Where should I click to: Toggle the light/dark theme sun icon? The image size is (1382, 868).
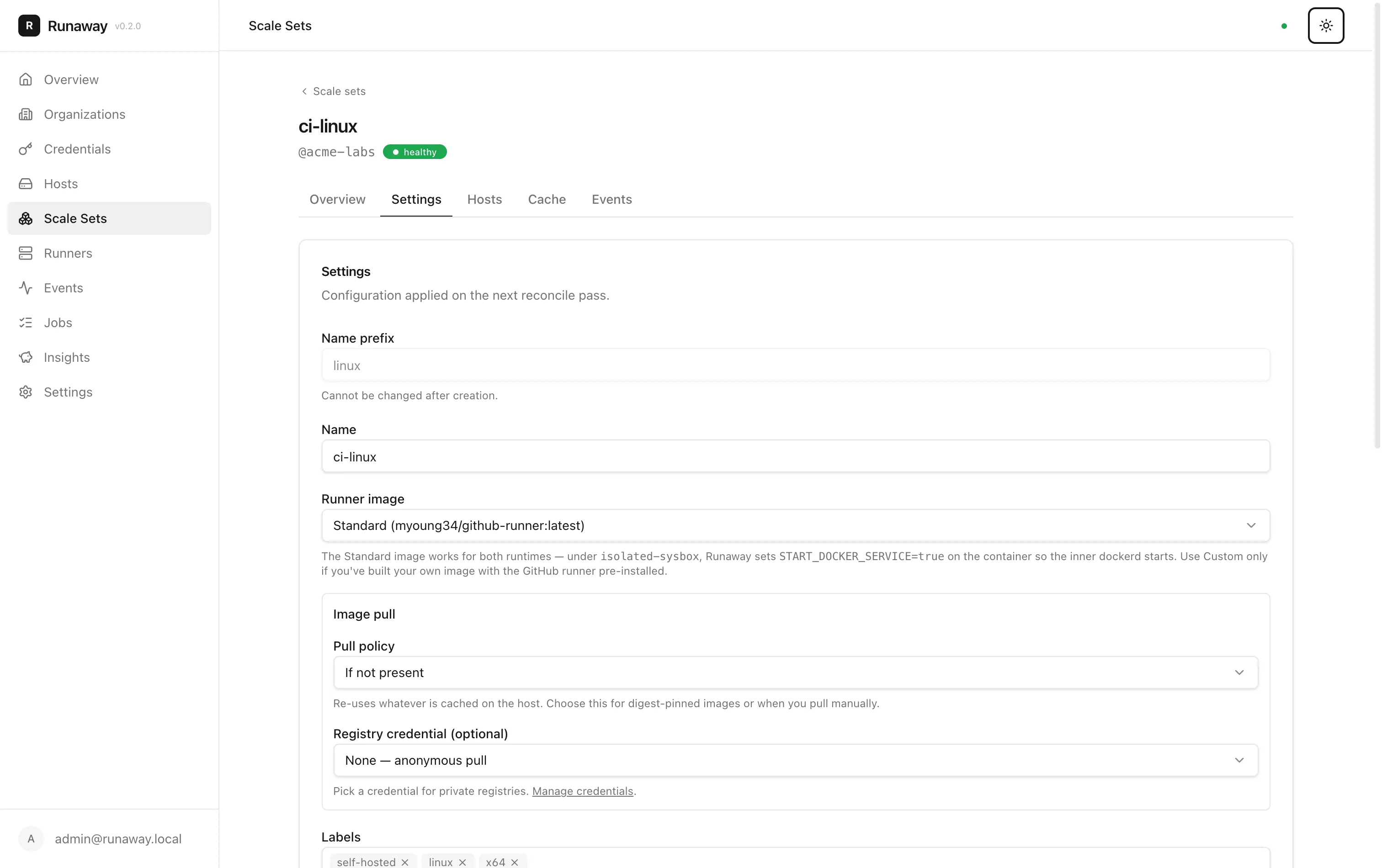(x=1326, y=25)
